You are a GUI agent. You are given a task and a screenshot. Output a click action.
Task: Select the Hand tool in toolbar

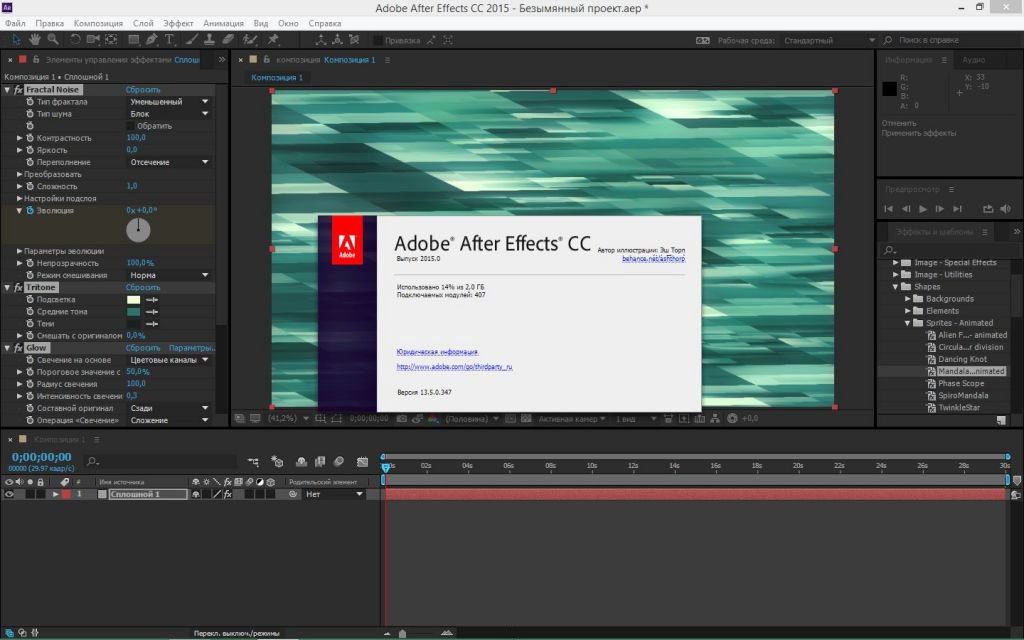35,40
